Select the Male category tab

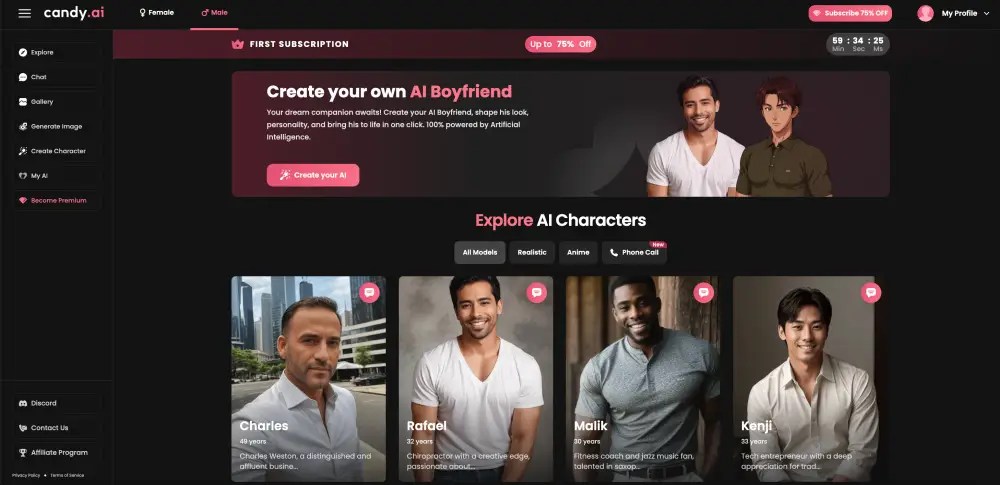[214, 13]
